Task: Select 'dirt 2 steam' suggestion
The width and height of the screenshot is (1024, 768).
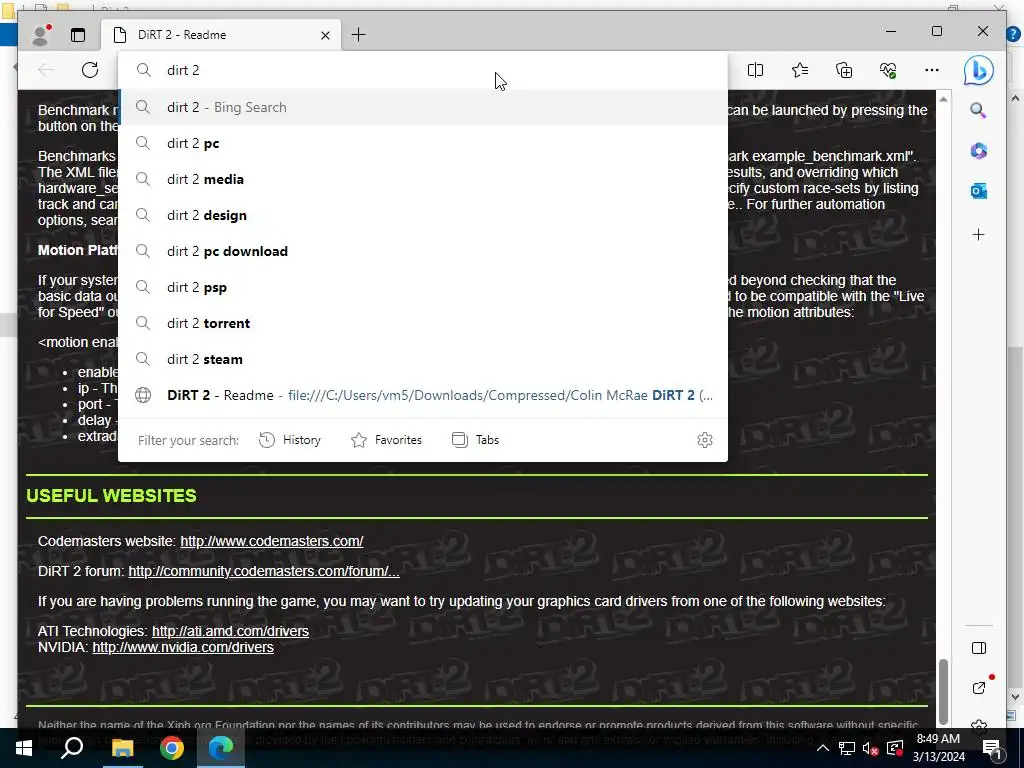Action: pos(423,359)
